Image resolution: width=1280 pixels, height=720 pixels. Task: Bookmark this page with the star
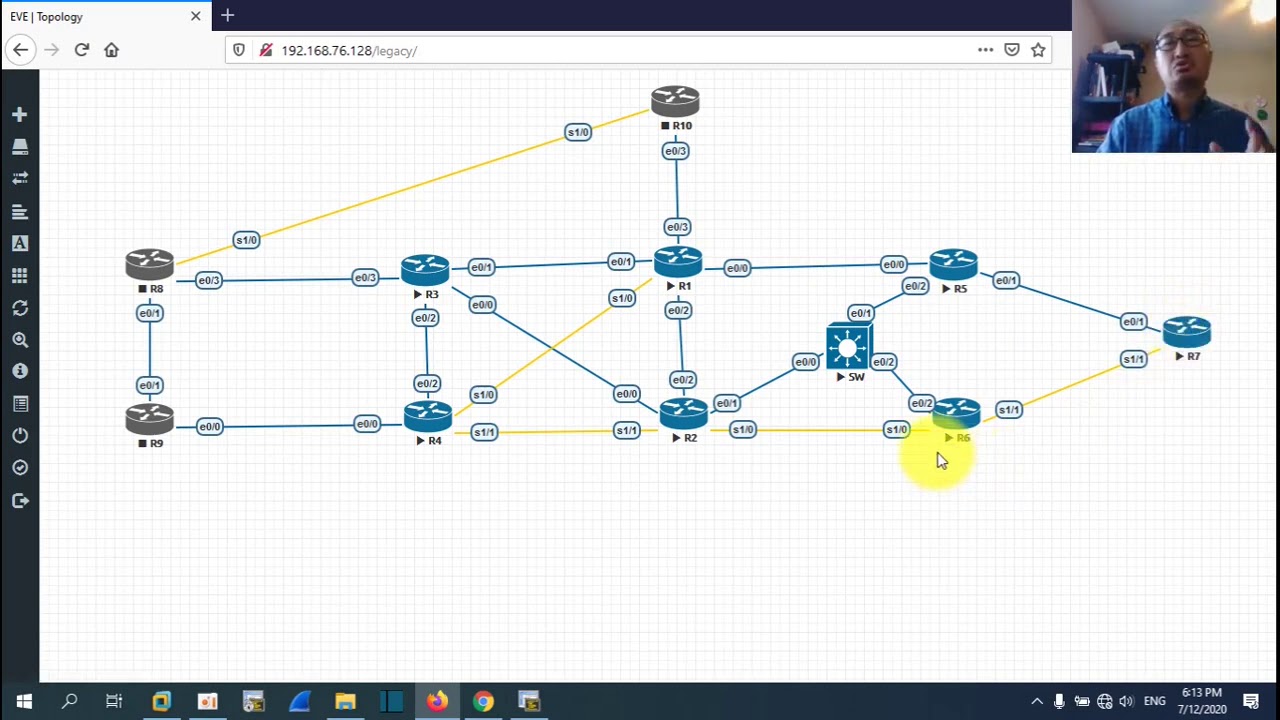[1038, 50]
